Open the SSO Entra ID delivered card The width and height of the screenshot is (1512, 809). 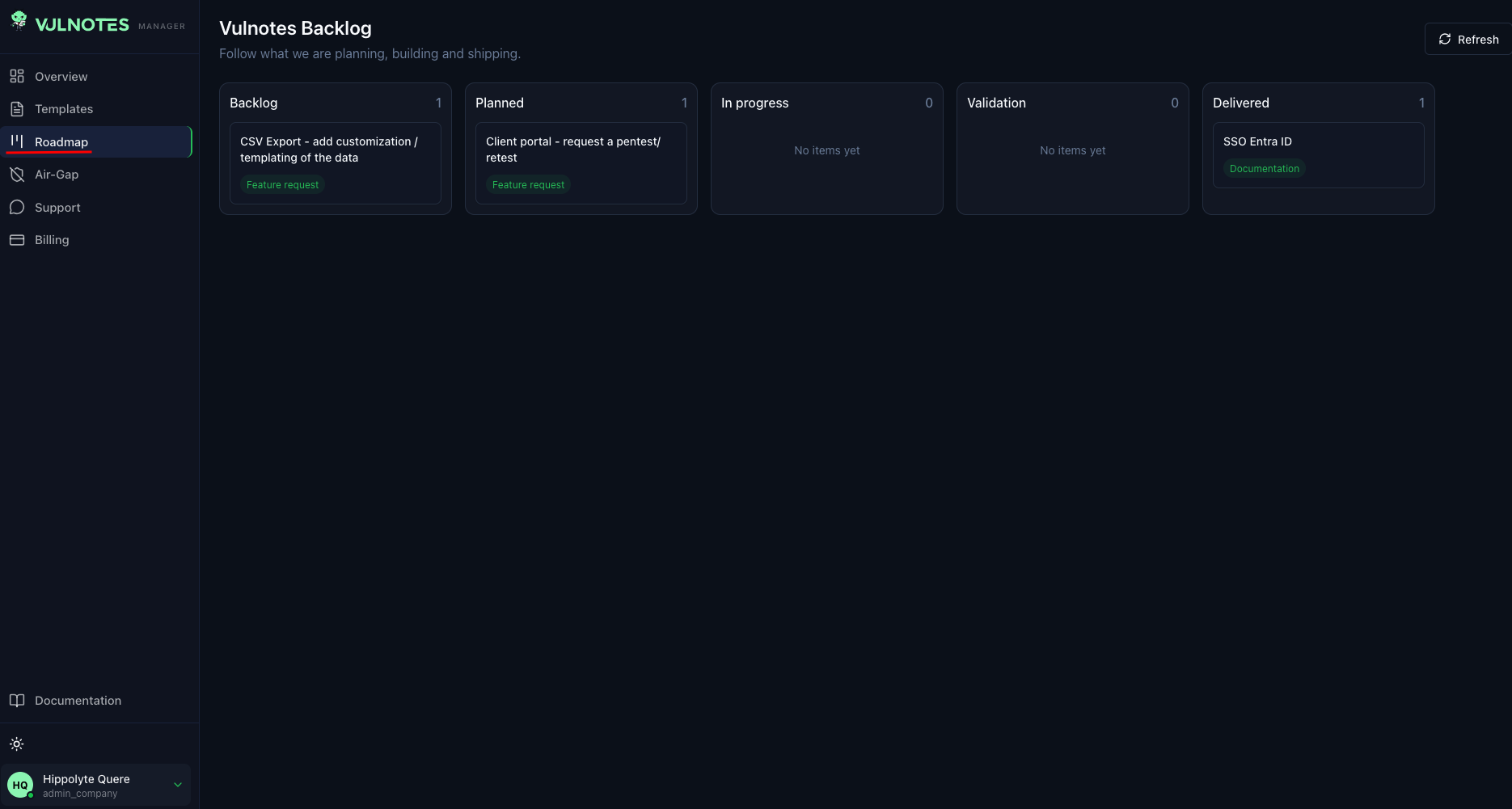1319,155
